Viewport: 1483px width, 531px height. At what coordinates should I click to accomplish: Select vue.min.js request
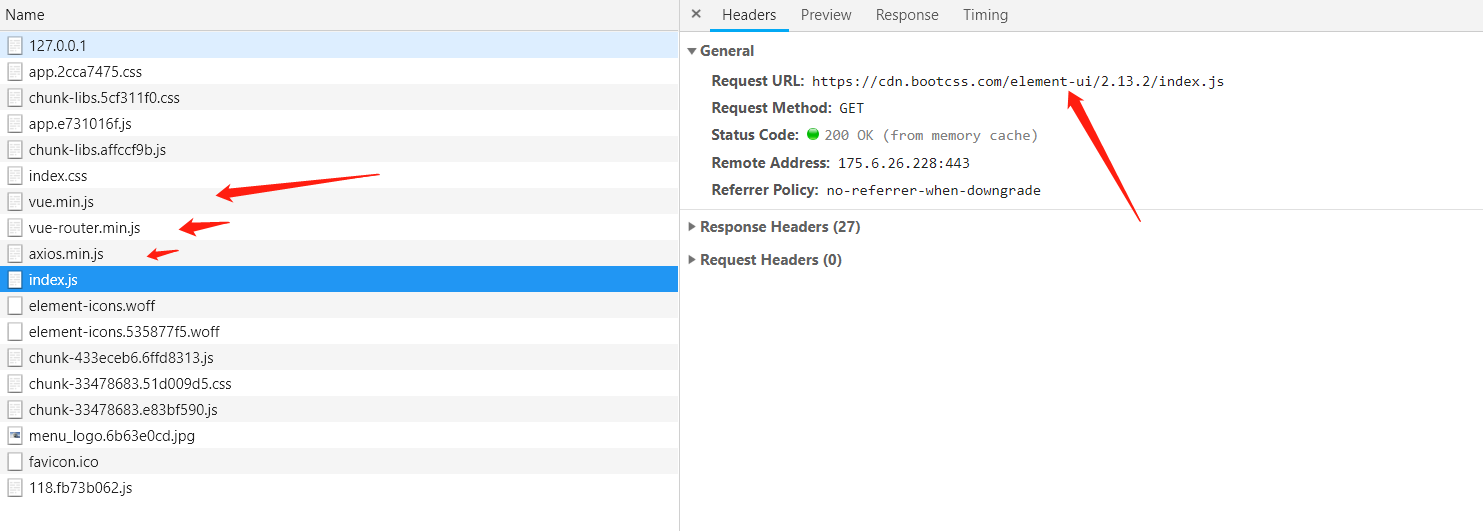coord(339,201)
